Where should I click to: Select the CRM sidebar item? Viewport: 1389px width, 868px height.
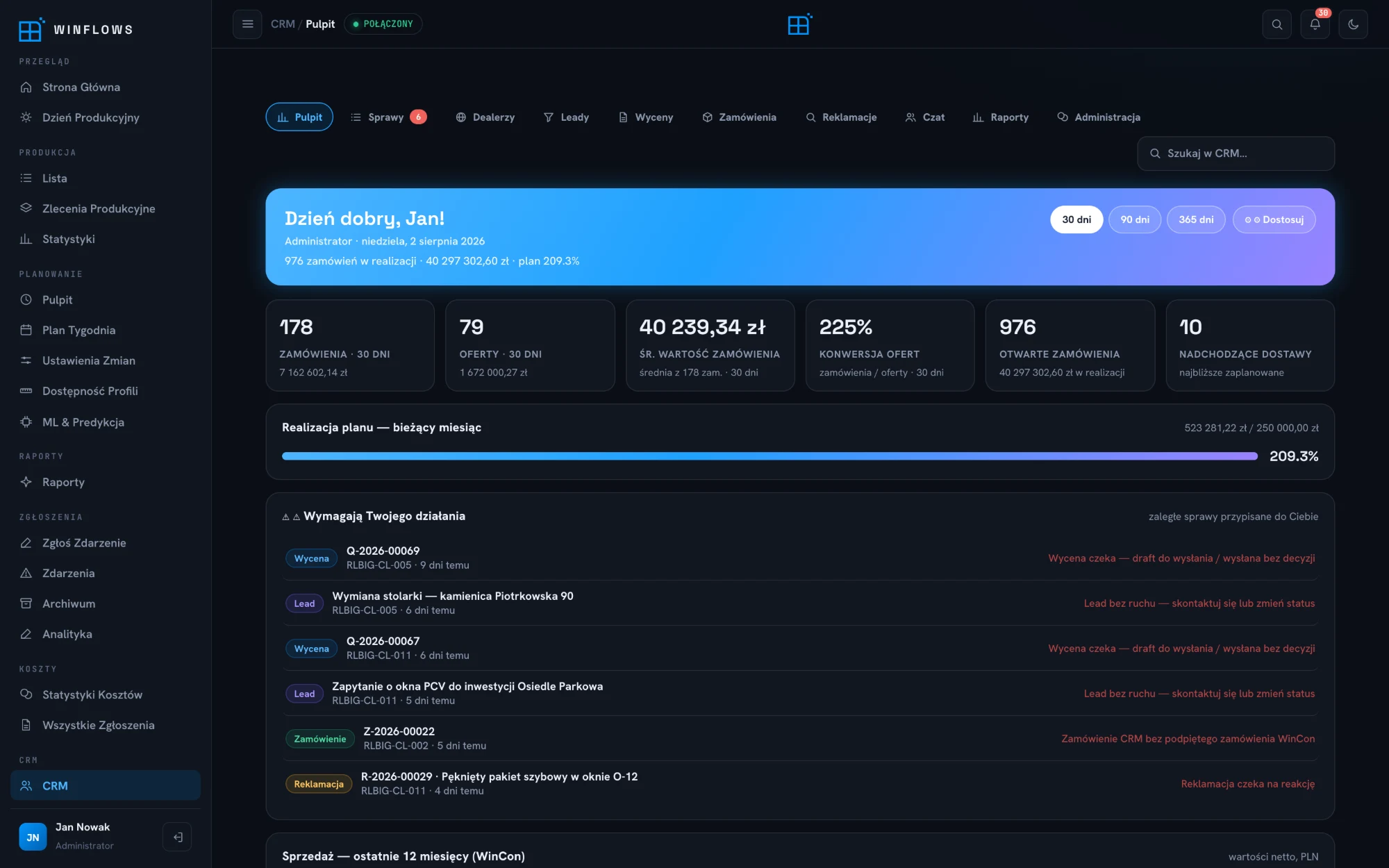pyautogui.click(x=106, y=785)
